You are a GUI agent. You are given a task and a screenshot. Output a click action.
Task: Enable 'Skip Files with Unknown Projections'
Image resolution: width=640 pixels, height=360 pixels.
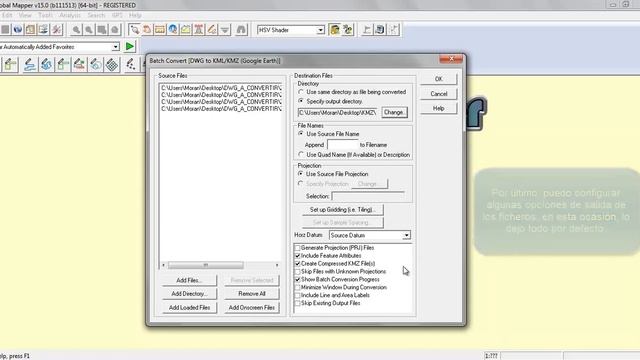pyautogui.click(x=298, y=271)
